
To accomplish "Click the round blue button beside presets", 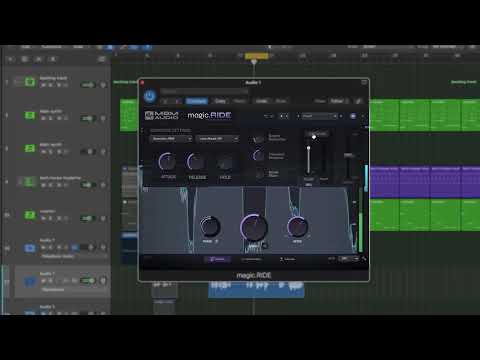I will pos(353,116).
